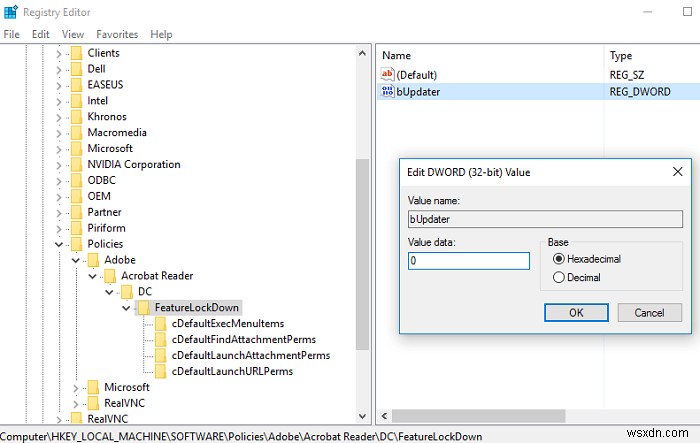Click the tree pane vertical scrollbar thumb
Viewport: 700px width, 443px height.
click(x=362, y=255)
